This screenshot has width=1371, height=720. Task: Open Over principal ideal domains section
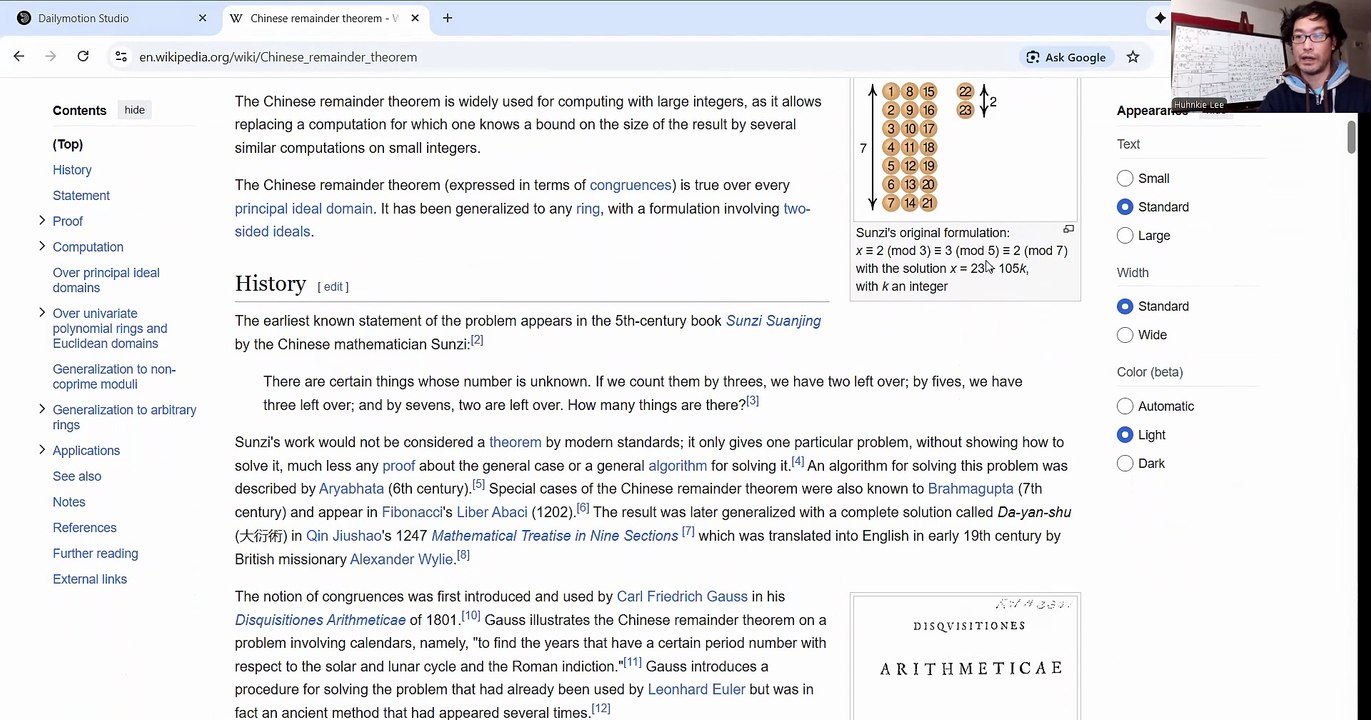(106, 280)
